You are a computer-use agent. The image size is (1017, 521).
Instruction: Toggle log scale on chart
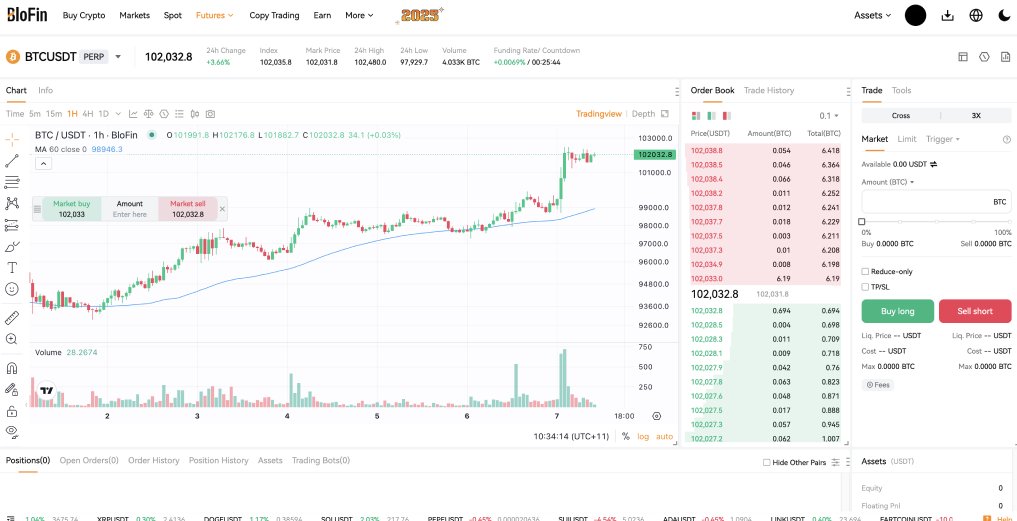(x=643, y=437)
